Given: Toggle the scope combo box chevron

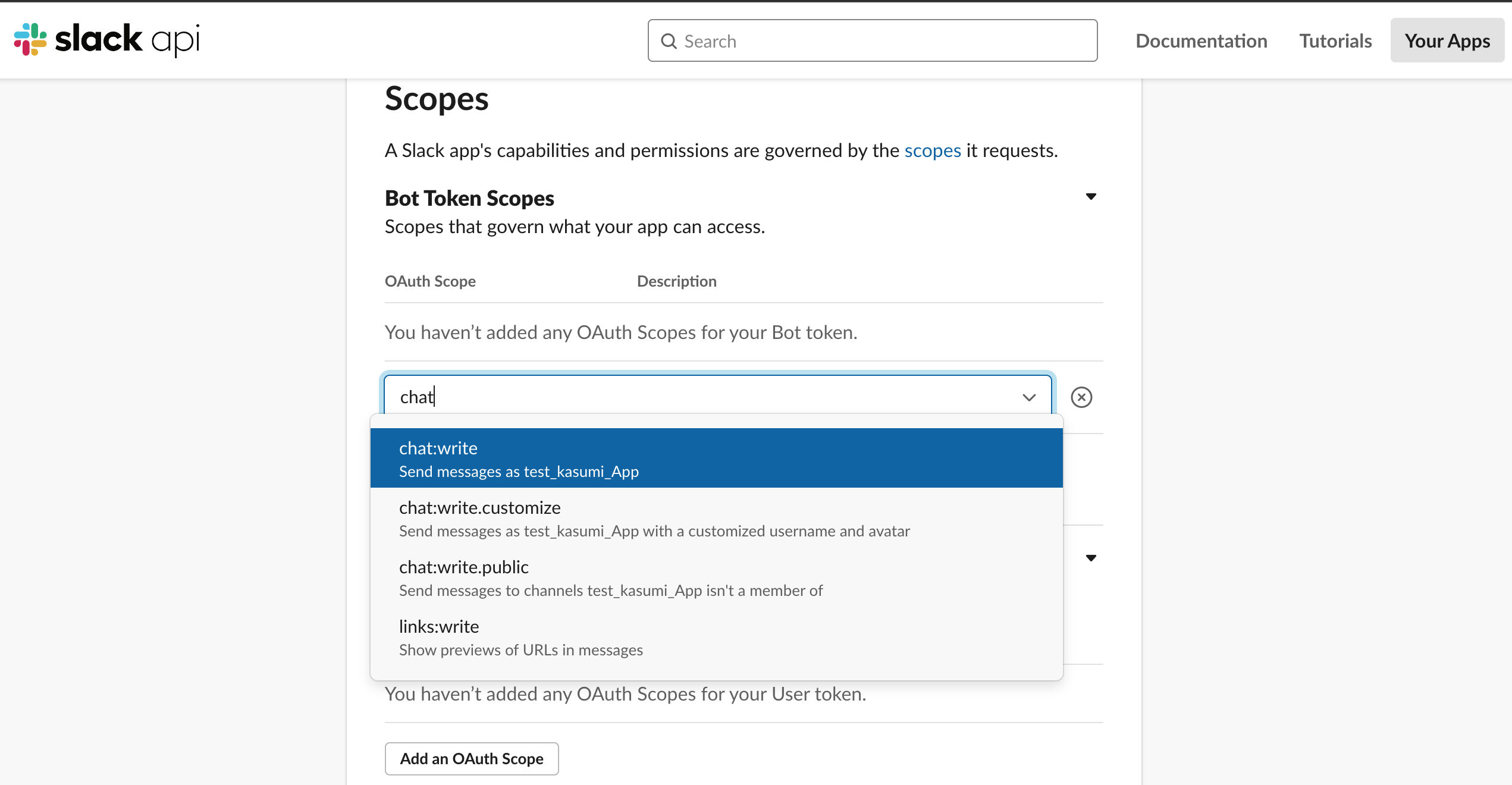Looking at the screenshot, I should click(x=1029, y=397).
